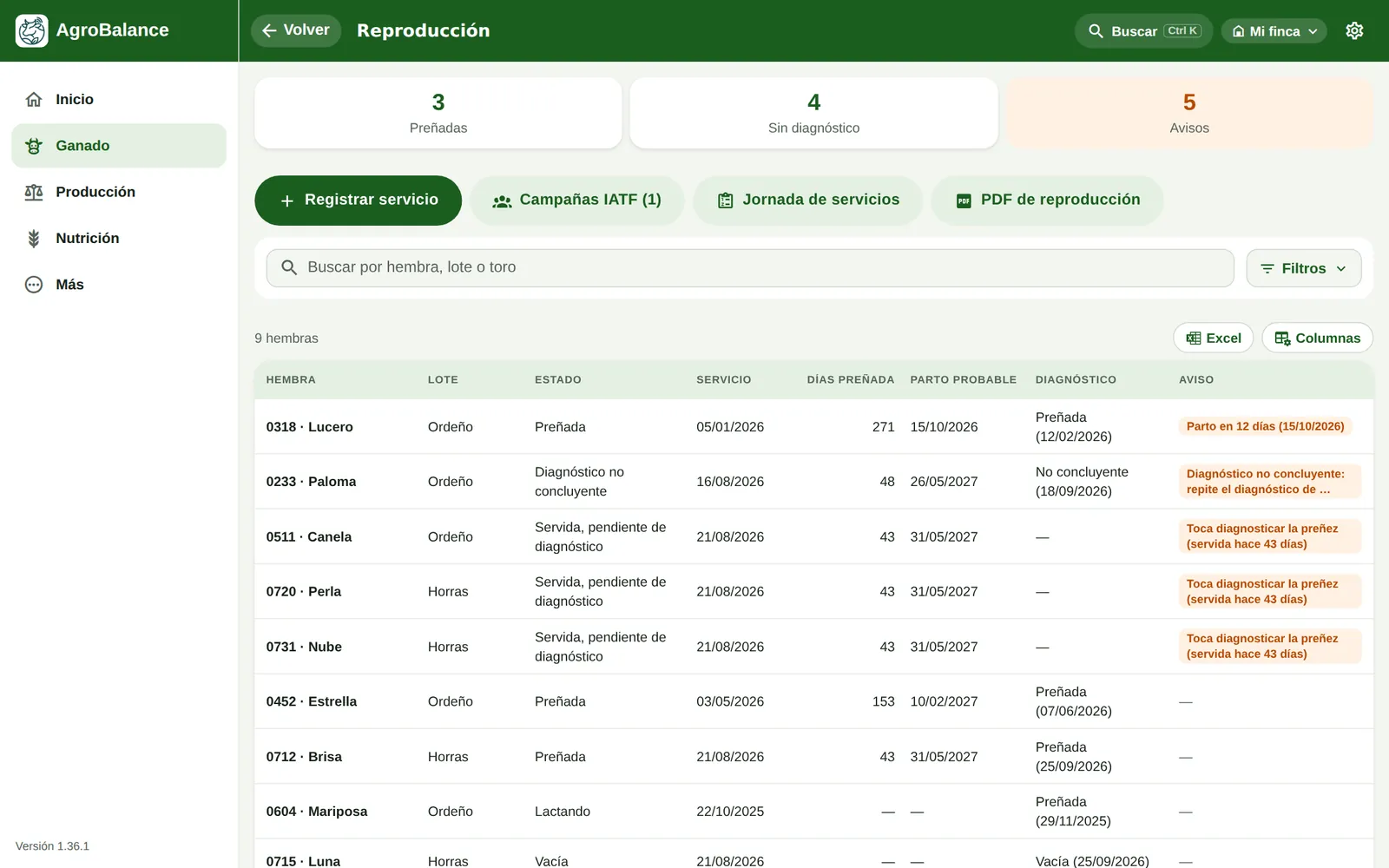Click the Nutrición wheat icon
1389x868 pixels.
coord(34,238)
